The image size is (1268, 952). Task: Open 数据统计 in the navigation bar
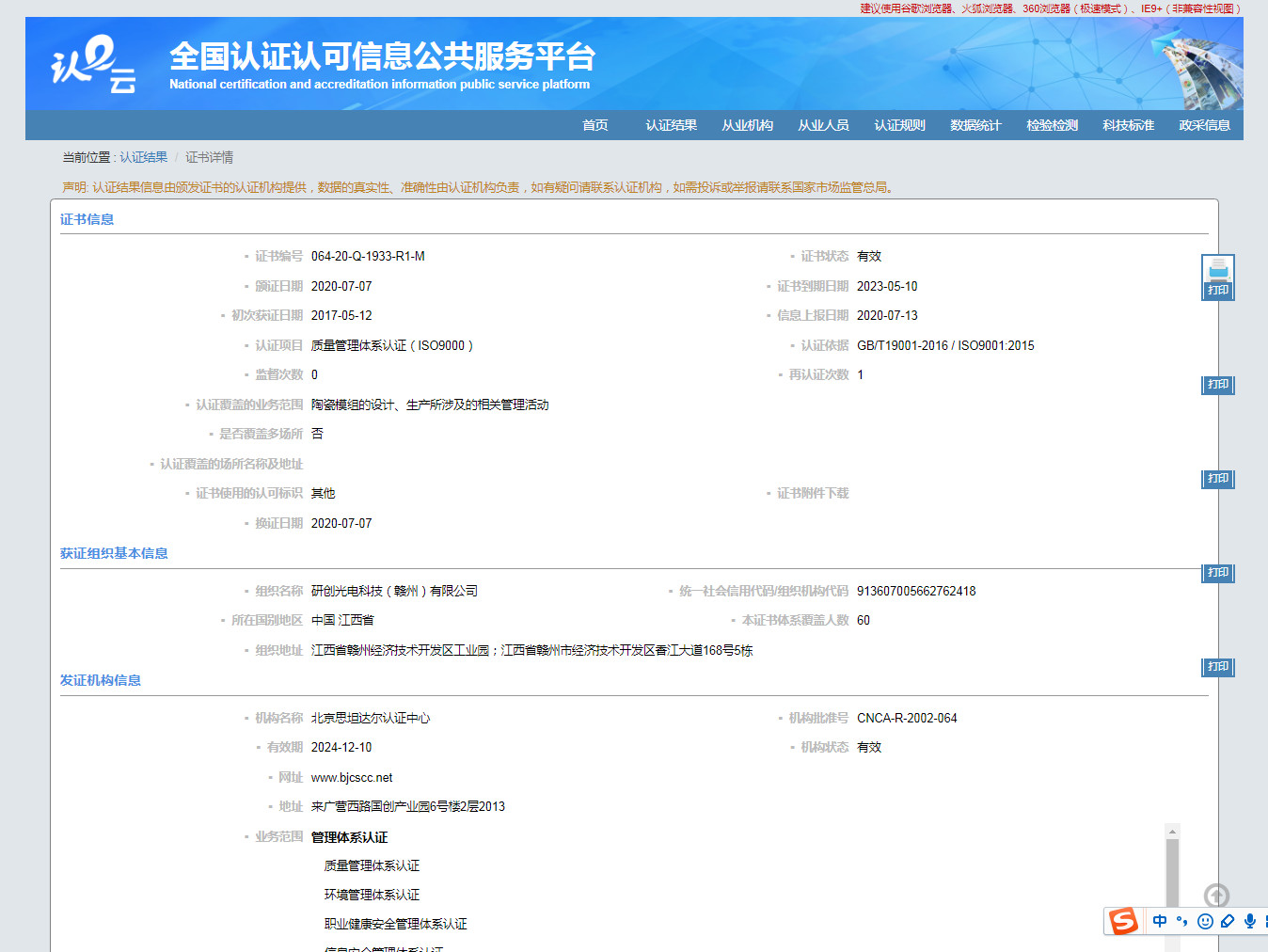[975, 125]
